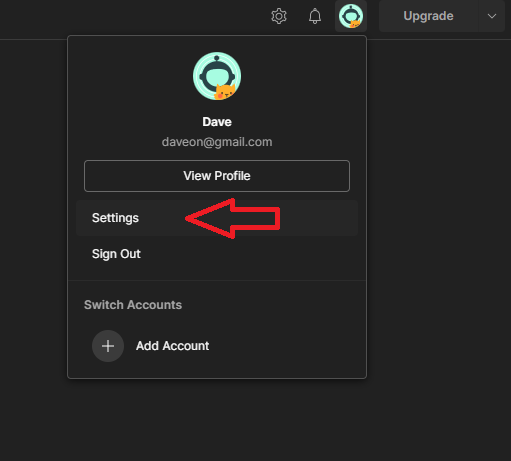Click the Add Account label
The height and width of the screenshot is (461, 511).
click(x=172, y=346)
